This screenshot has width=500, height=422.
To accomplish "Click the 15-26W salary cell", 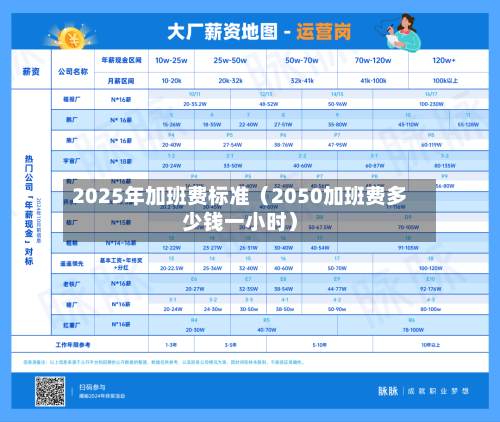I will pos(171,125).
